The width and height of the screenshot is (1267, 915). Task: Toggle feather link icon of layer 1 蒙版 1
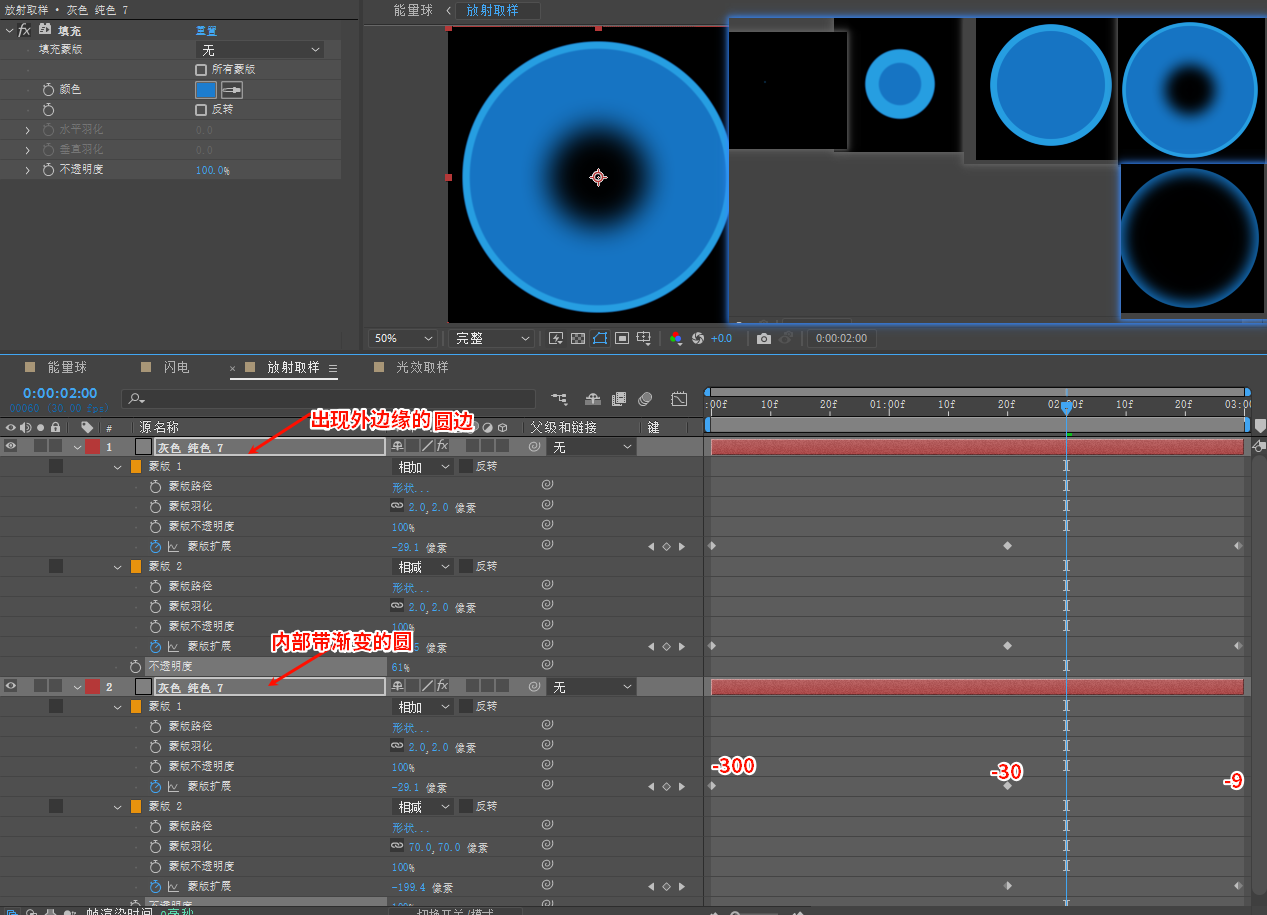coord(397,506)
